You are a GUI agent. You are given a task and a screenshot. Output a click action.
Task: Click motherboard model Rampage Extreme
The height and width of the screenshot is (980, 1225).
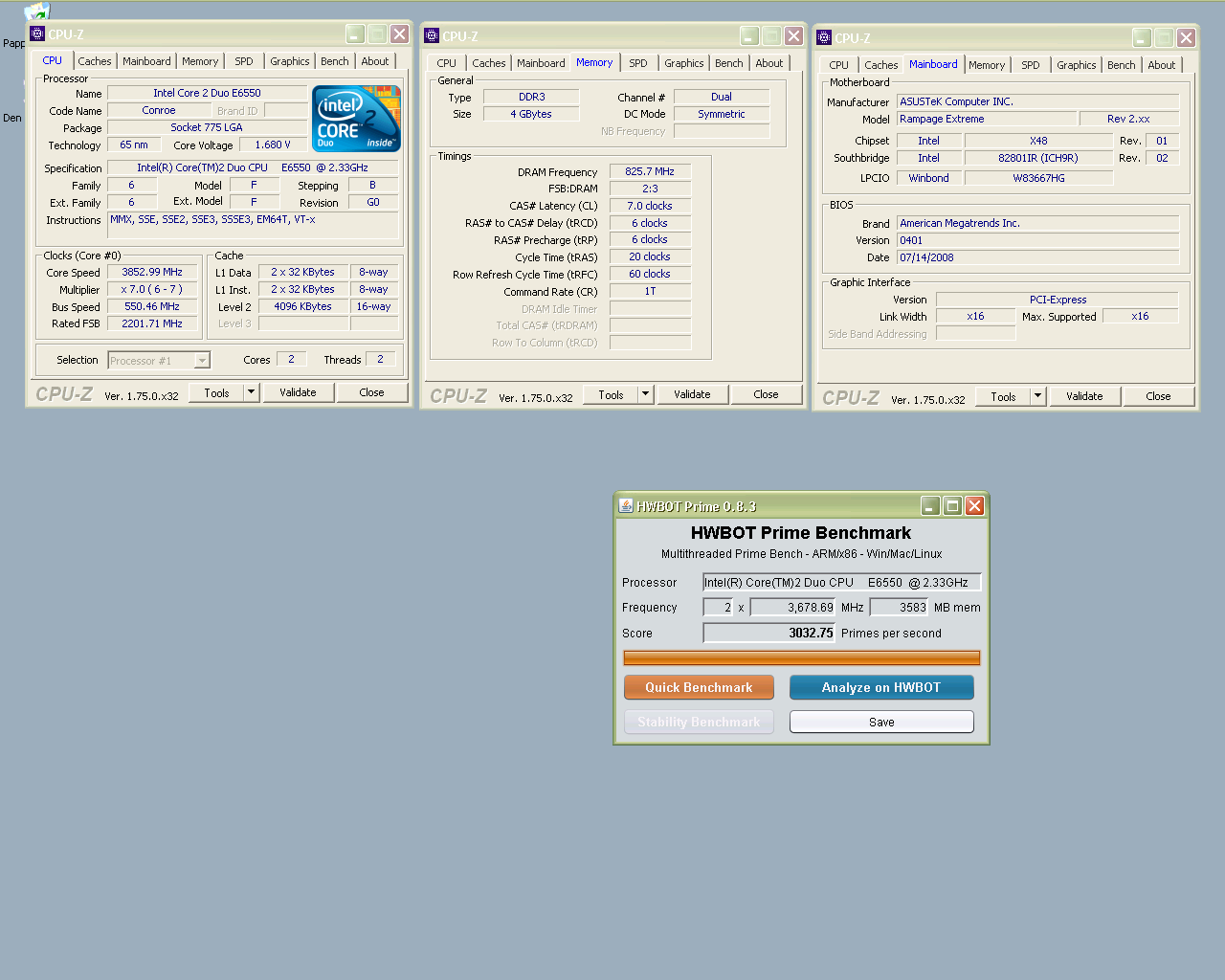point(986,119)
